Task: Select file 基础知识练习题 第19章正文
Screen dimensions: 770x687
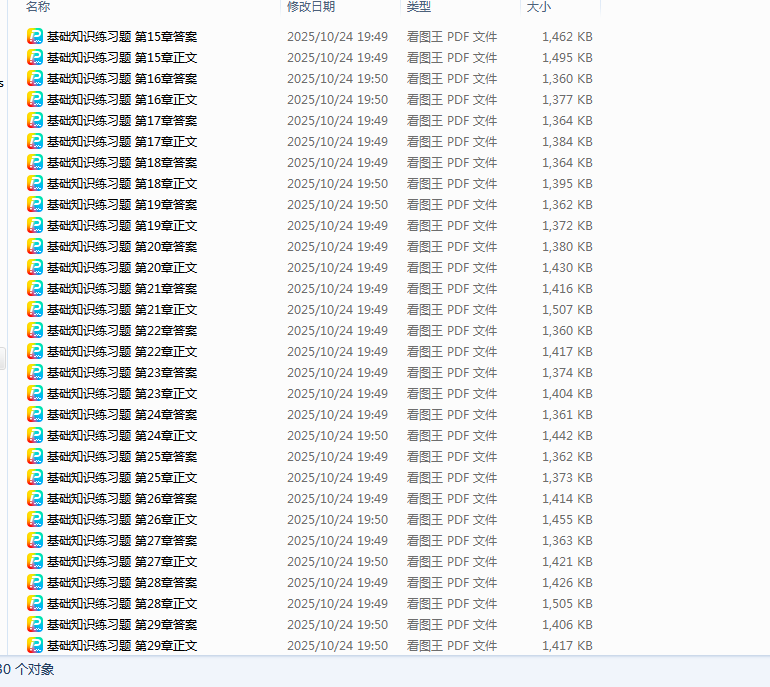Action: 122,225
